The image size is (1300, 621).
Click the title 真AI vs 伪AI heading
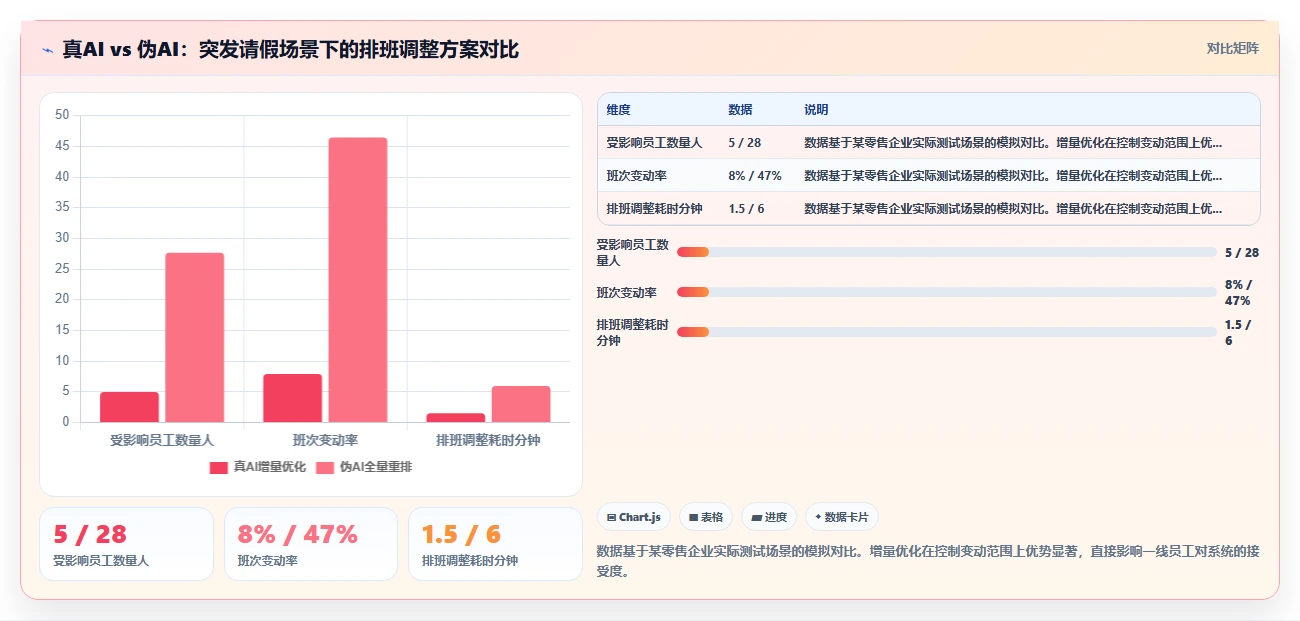(x=290, y=49)
